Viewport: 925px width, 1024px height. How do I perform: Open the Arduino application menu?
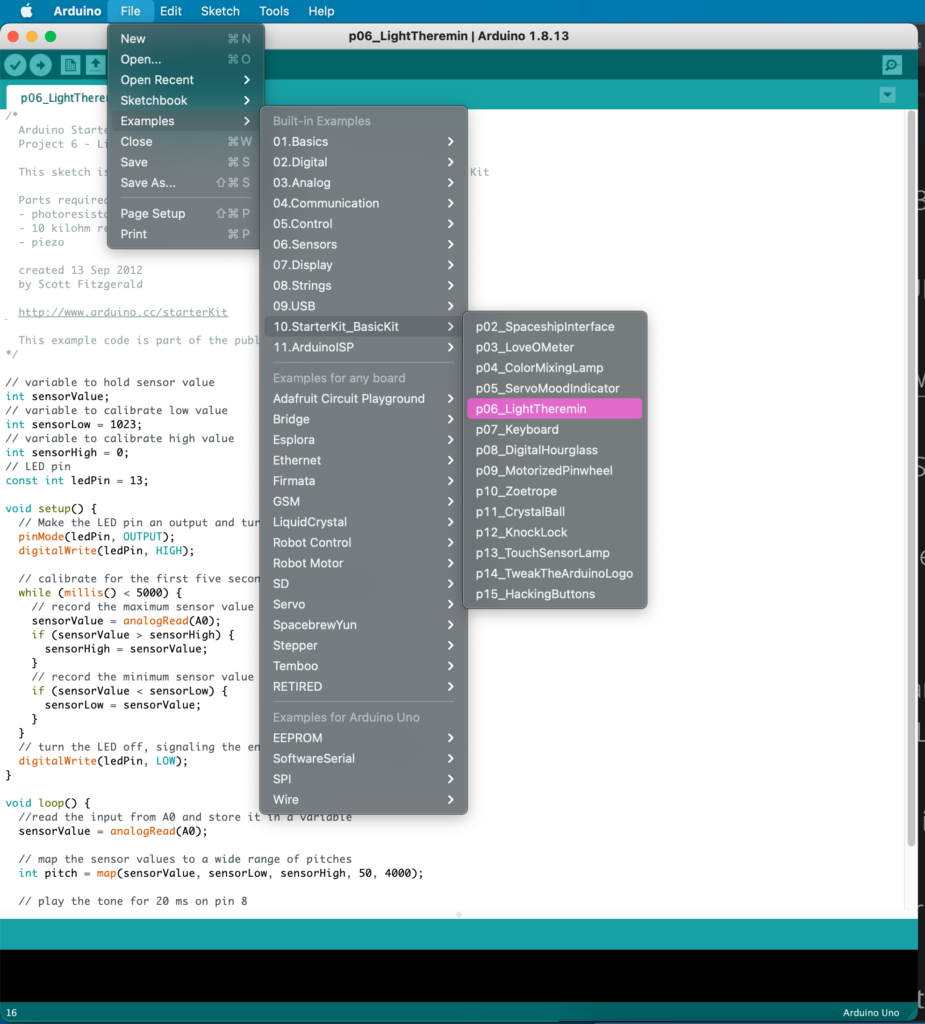click(x=77, y=11)
